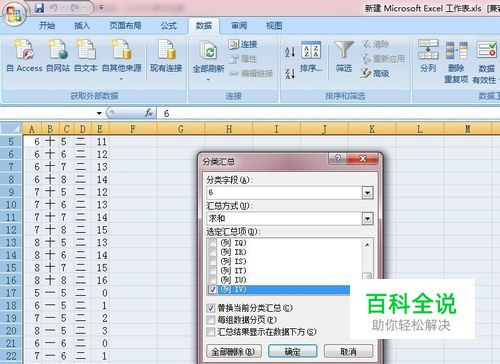Switch to the 审阅 tab

239,25
